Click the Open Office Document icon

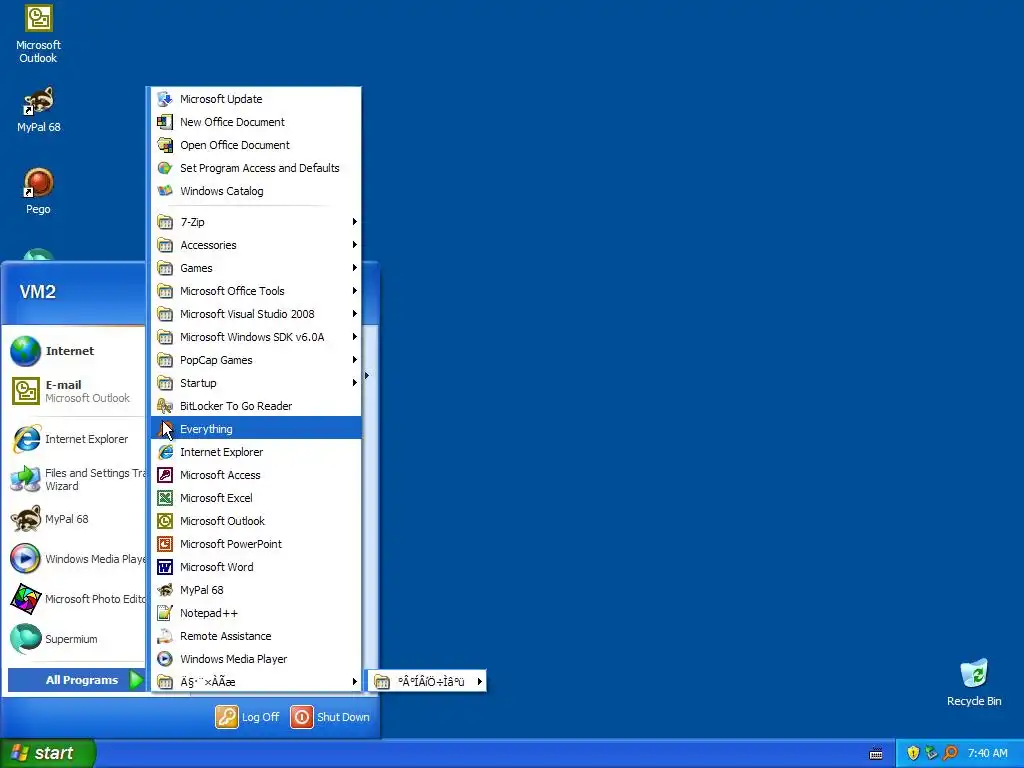(165, 145)
